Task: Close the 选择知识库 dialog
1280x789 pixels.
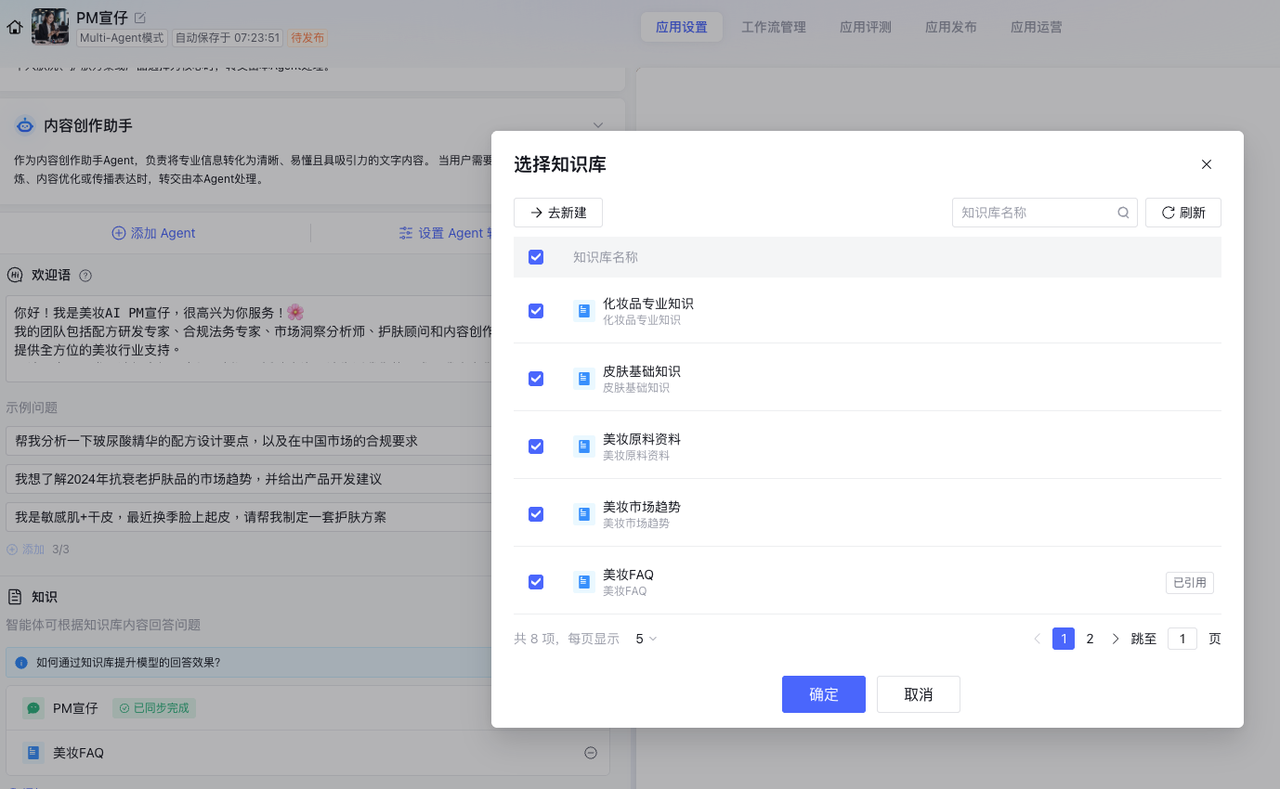Action: 1206,165
